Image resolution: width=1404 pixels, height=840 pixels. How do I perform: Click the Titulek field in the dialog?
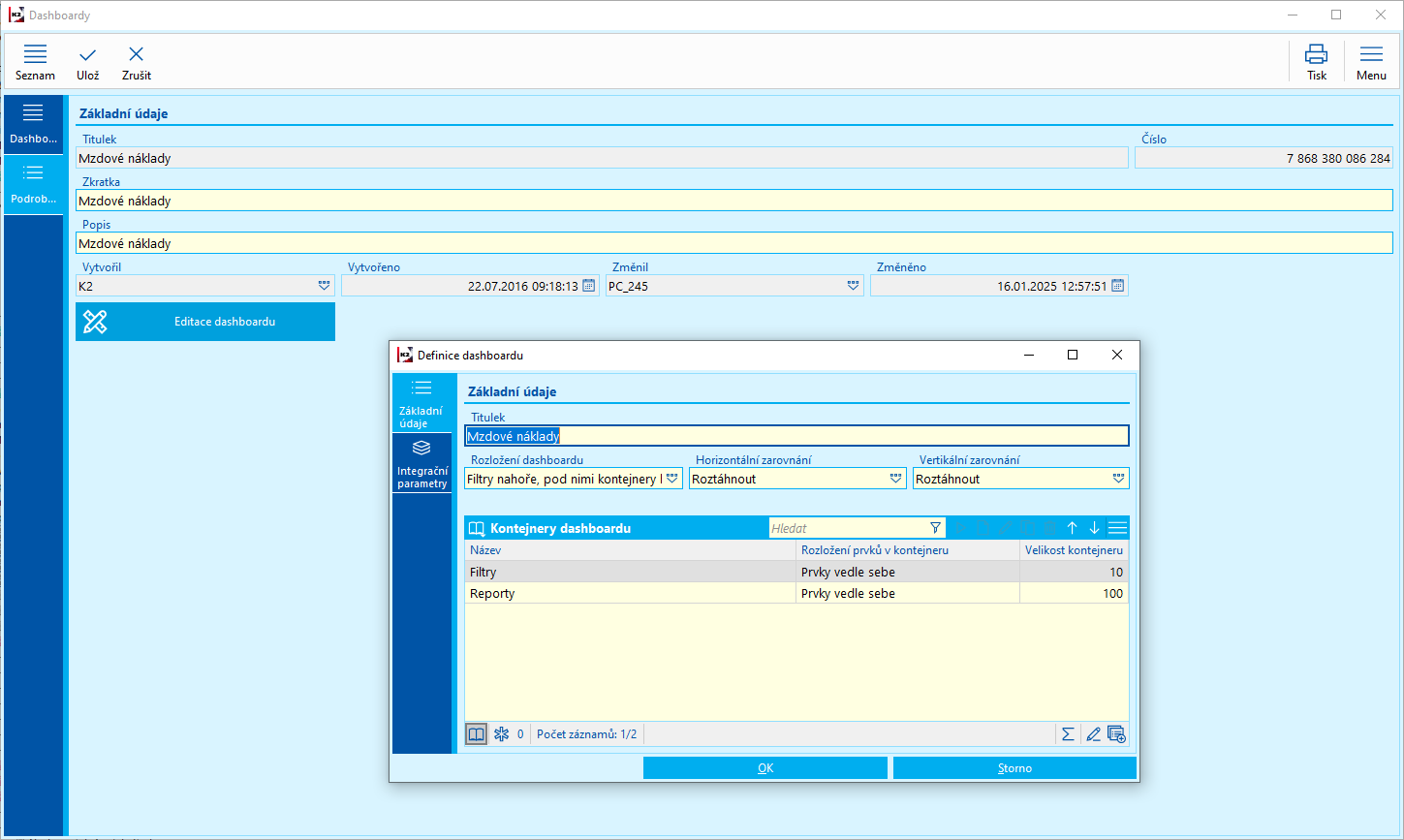[796, 436]
